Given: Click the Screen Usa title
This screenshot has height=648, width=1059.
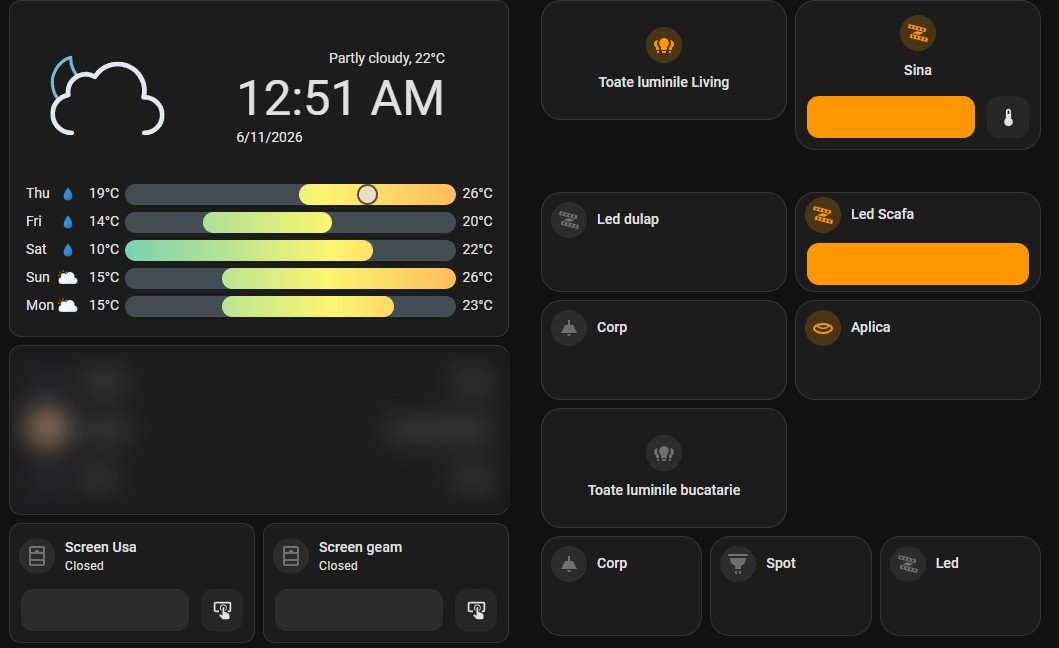Looking at the screenshot, I should click(101, 547).
